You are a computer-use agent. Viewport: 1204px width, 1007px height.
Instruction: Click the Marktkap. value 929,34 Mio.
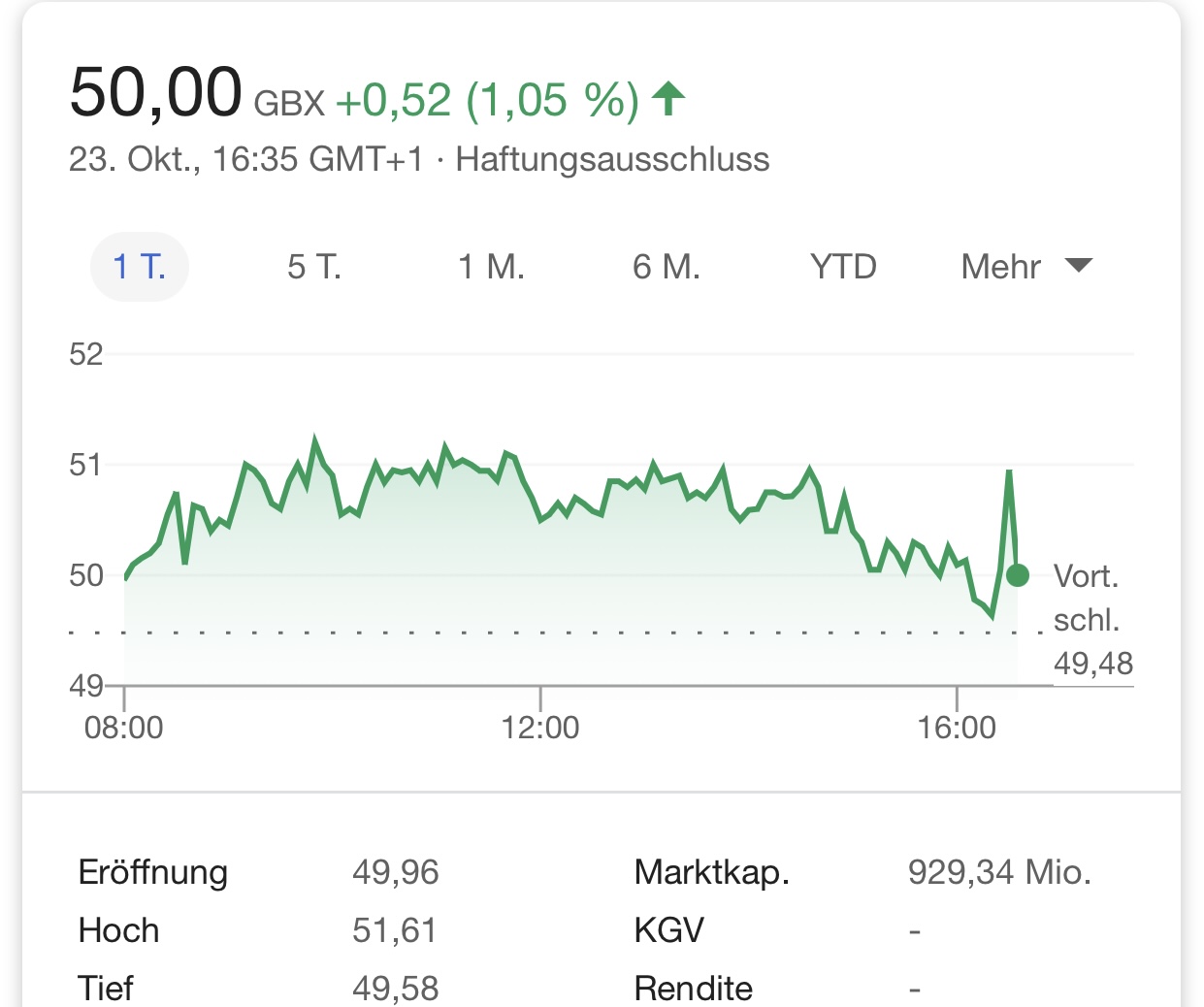click(999, 872)
